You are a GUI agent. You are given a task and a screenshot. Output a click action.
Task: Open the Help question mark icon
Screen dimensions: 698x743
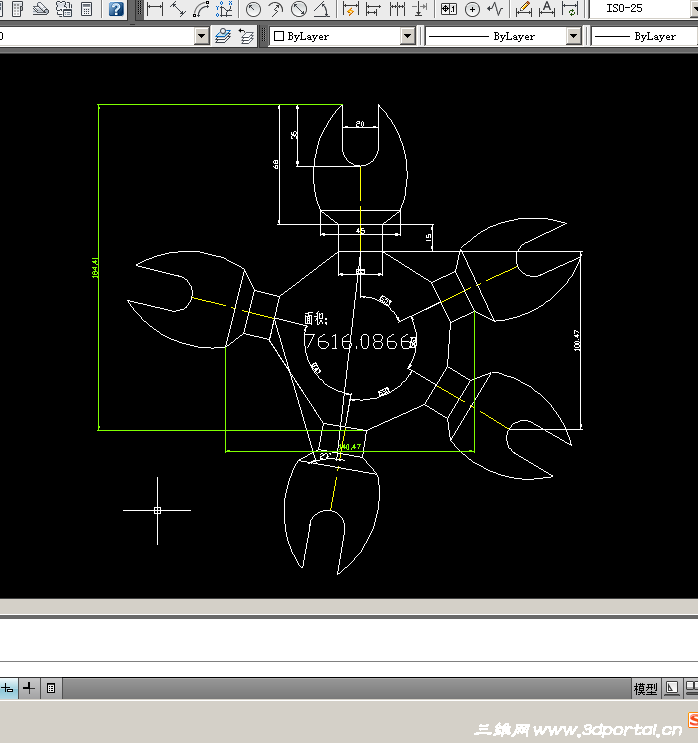coord(116,9)
